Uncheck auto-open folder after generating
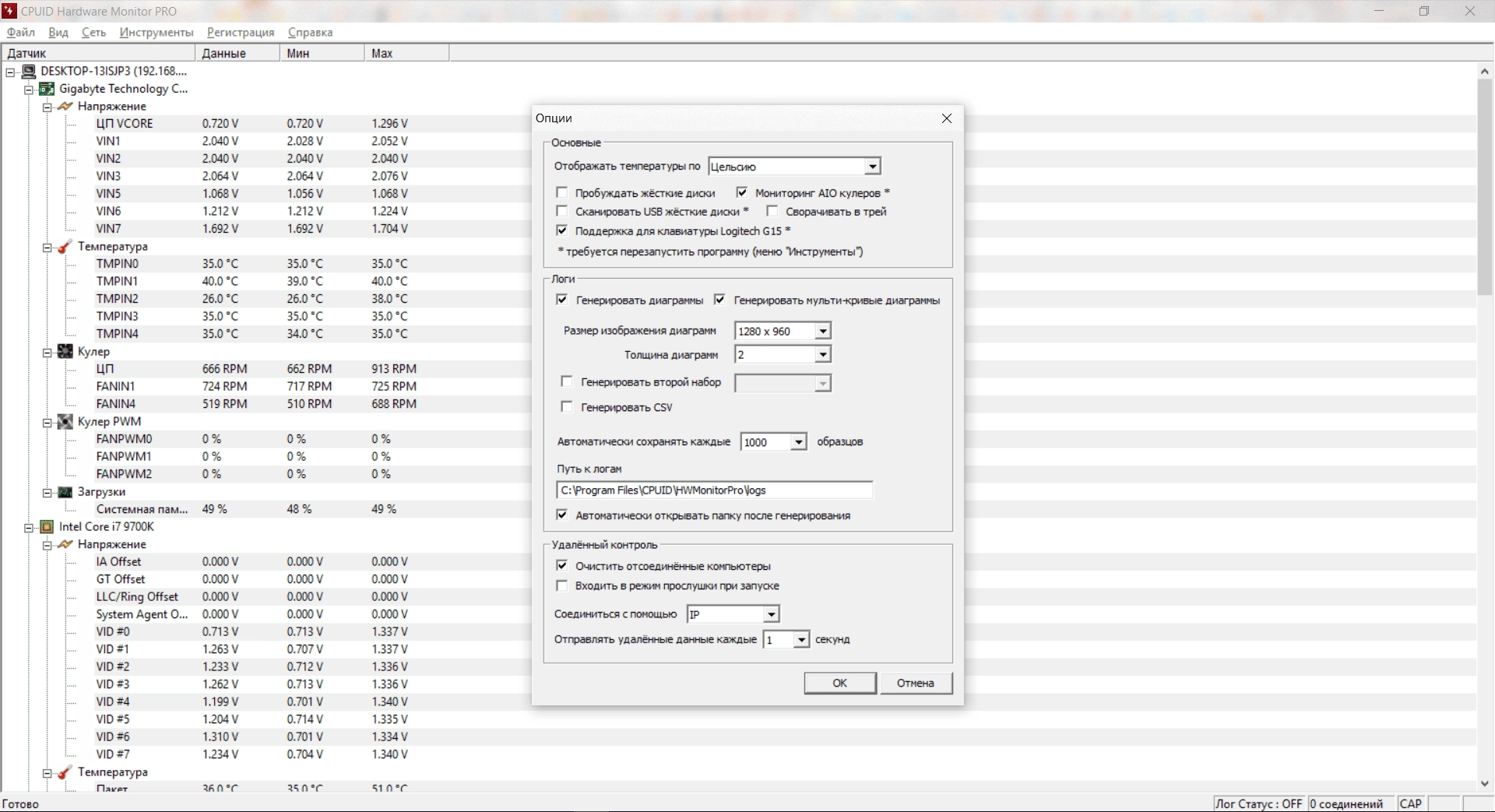The height and width of the screenshot is (812, 1495). 561,515
